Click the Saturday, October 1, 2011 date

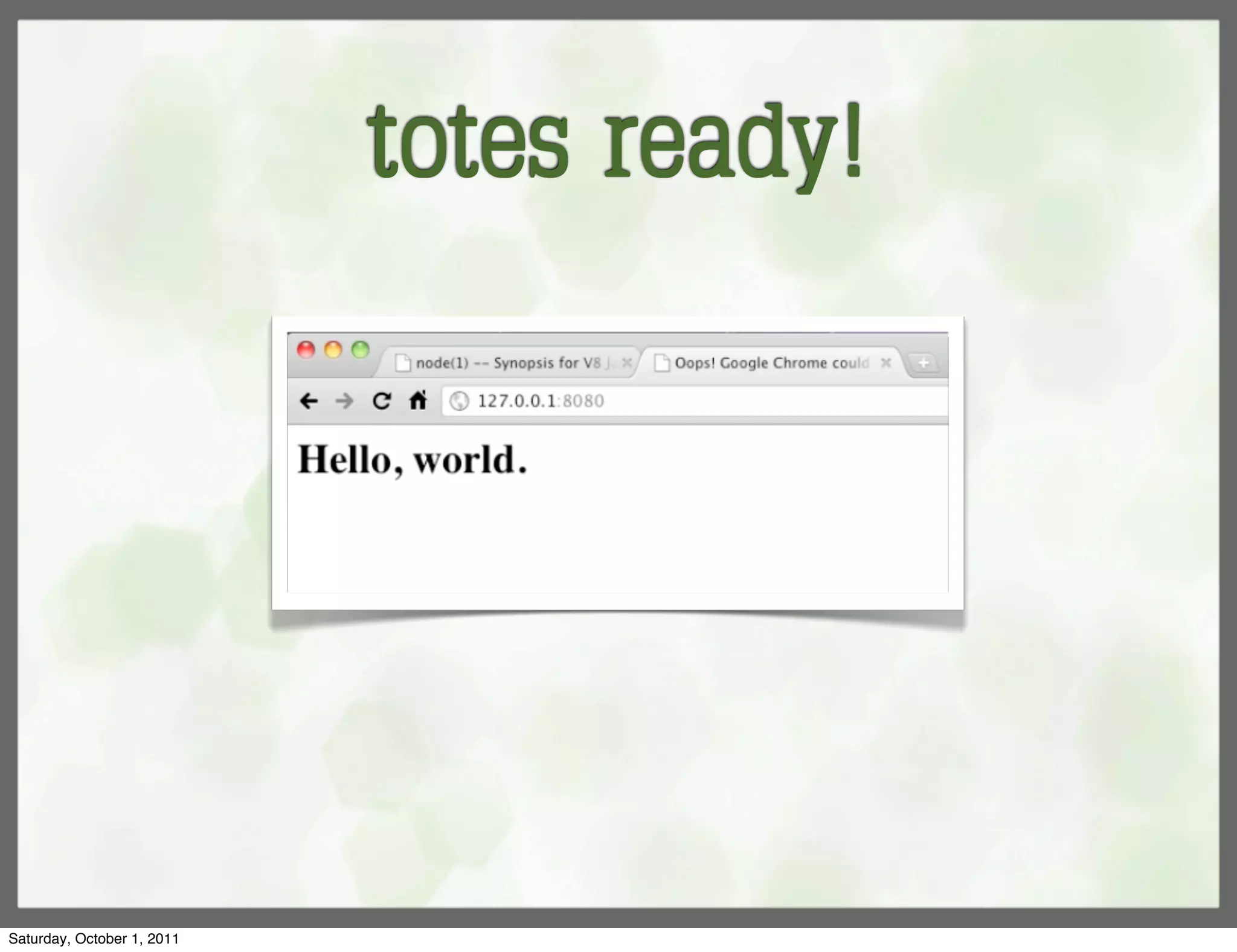click(x=94, y=939)
